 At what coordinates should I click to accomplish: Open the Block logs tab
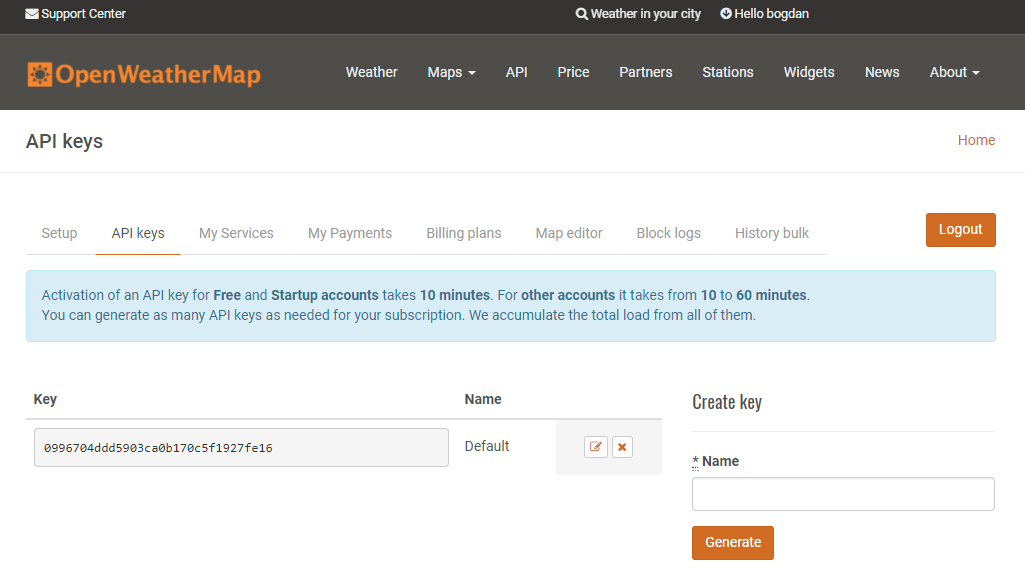point(668,233)
